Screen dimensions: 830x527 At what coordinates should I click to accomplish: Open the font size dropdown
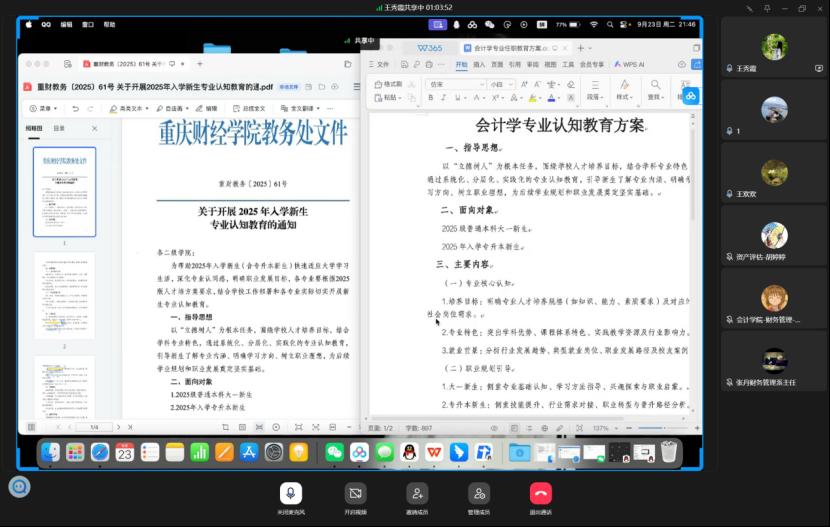pos(513,85)
